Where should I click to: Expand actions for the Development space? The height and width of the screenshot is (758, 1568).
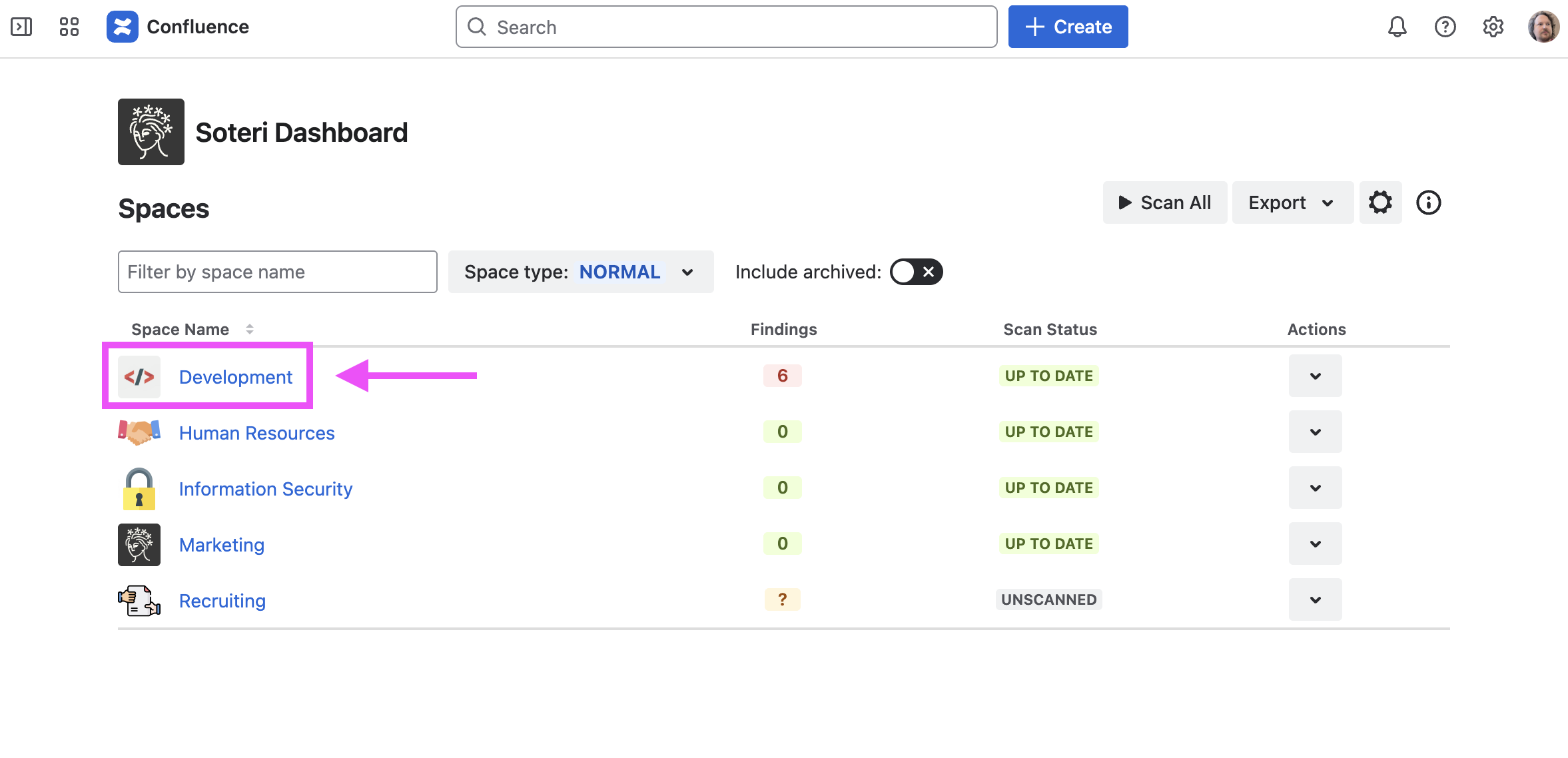point(1315,376)
